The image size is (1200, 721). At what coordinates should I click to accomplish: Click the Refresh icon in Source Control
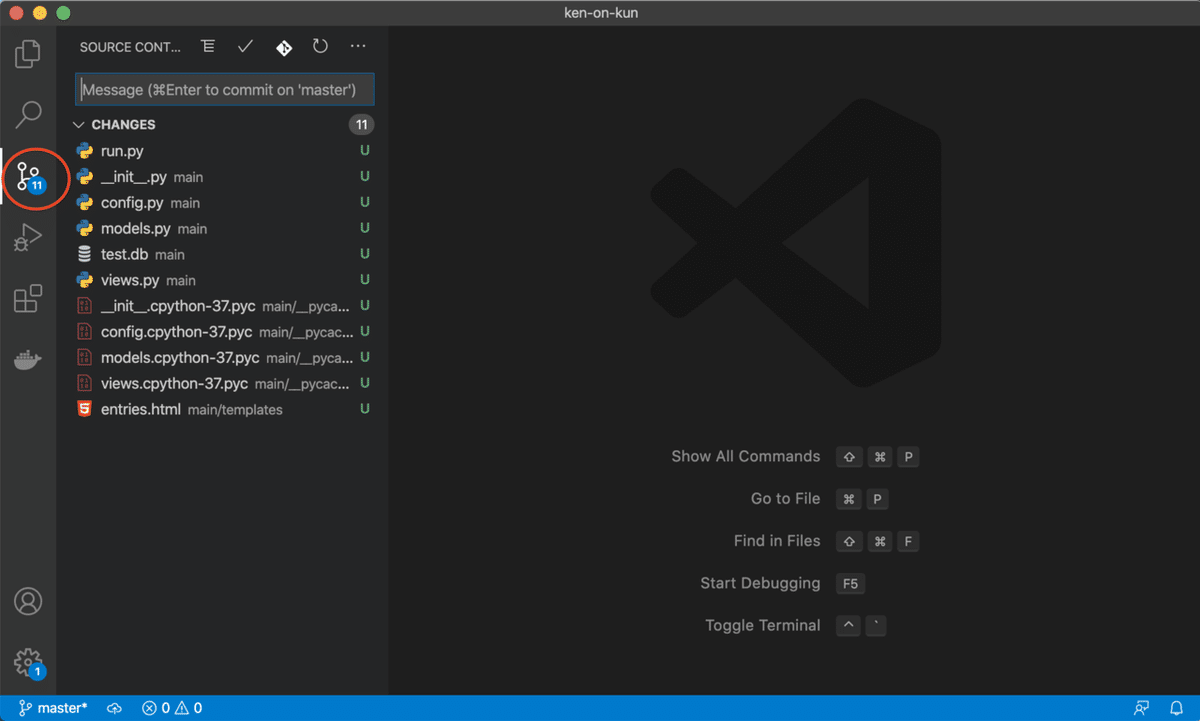[x=320, y=46]
